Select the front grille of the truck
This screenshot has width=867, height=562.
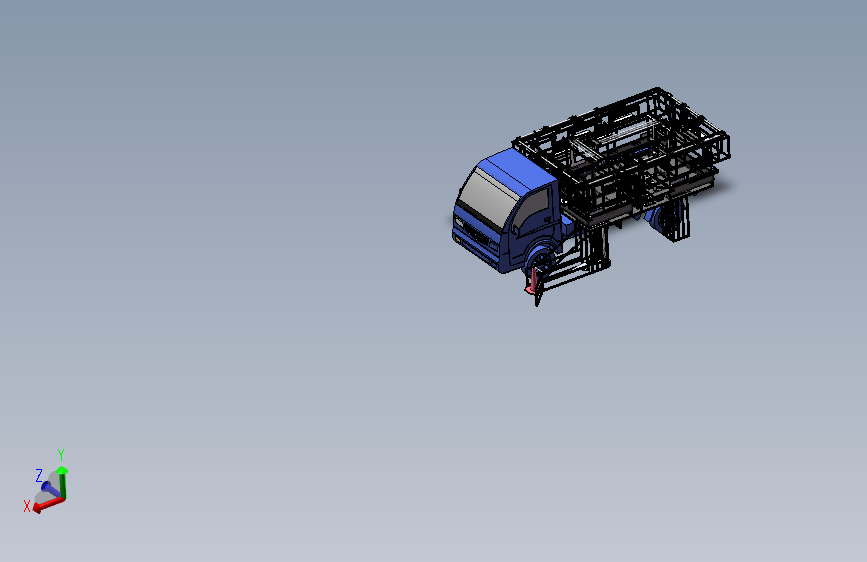[476, 235]
